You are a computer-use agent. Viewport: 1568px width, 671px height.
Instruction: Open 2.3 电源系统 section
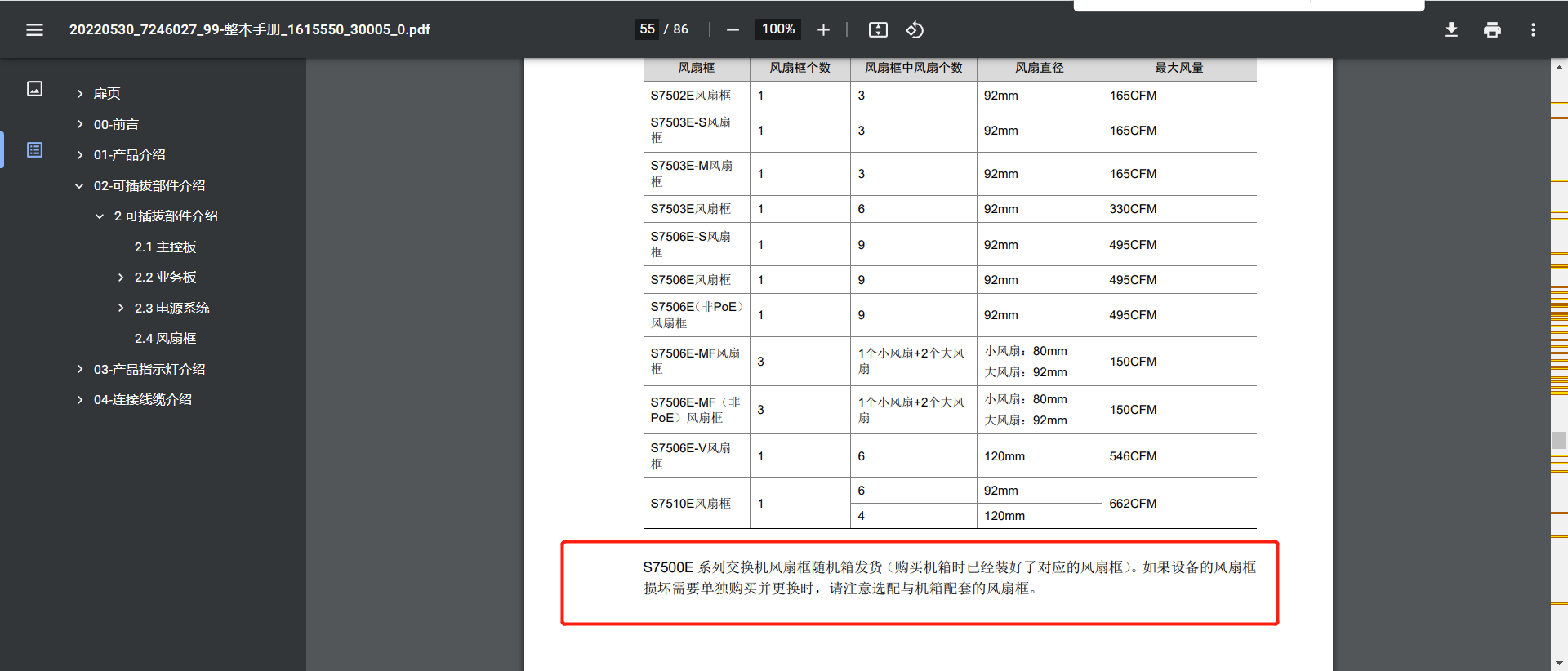pos(171,308)
